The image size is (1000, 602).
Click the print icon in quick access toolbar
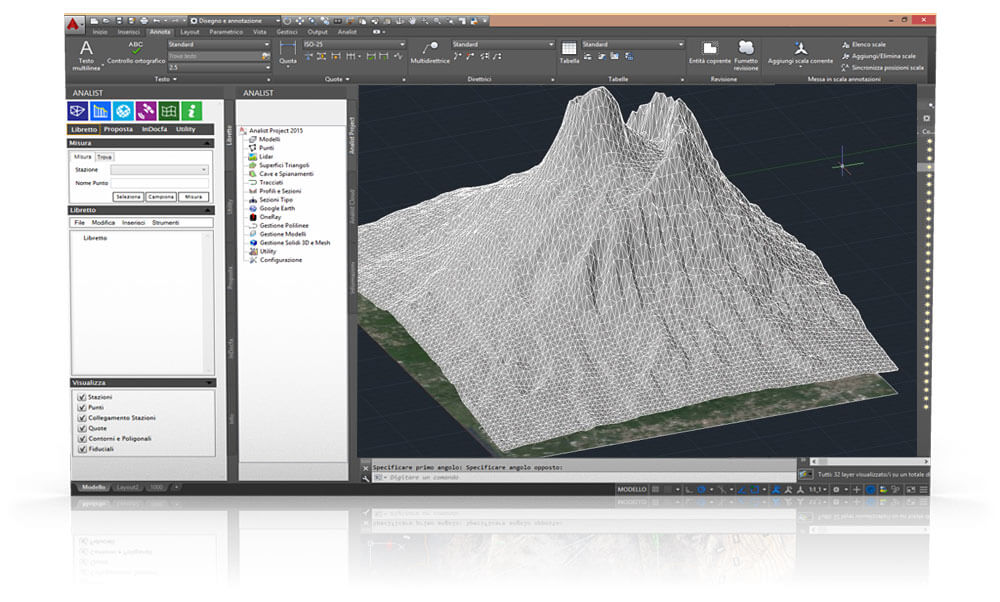click(x=143, y=21)
